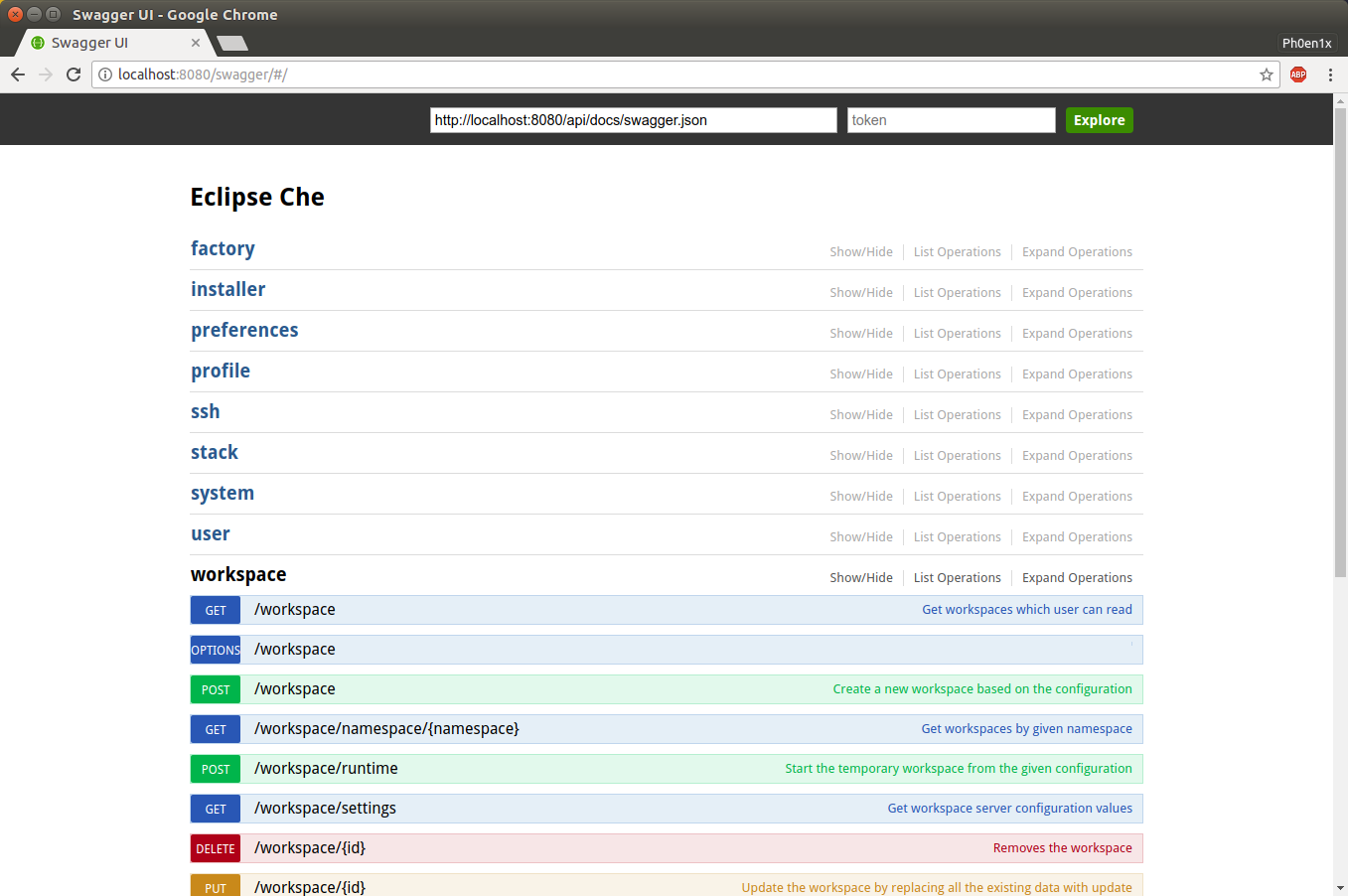Click 'Get workspaces which user can read'

(x=1027, y=610)
